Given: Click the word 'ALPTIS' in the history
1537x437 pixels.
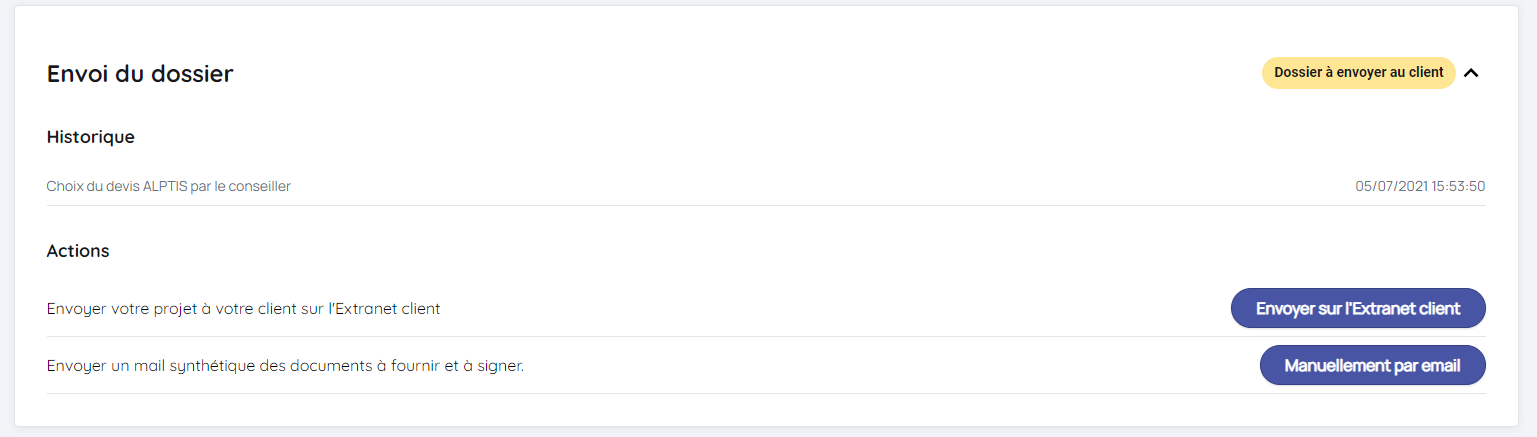Looking at the screenshot, I should [162, 187].
